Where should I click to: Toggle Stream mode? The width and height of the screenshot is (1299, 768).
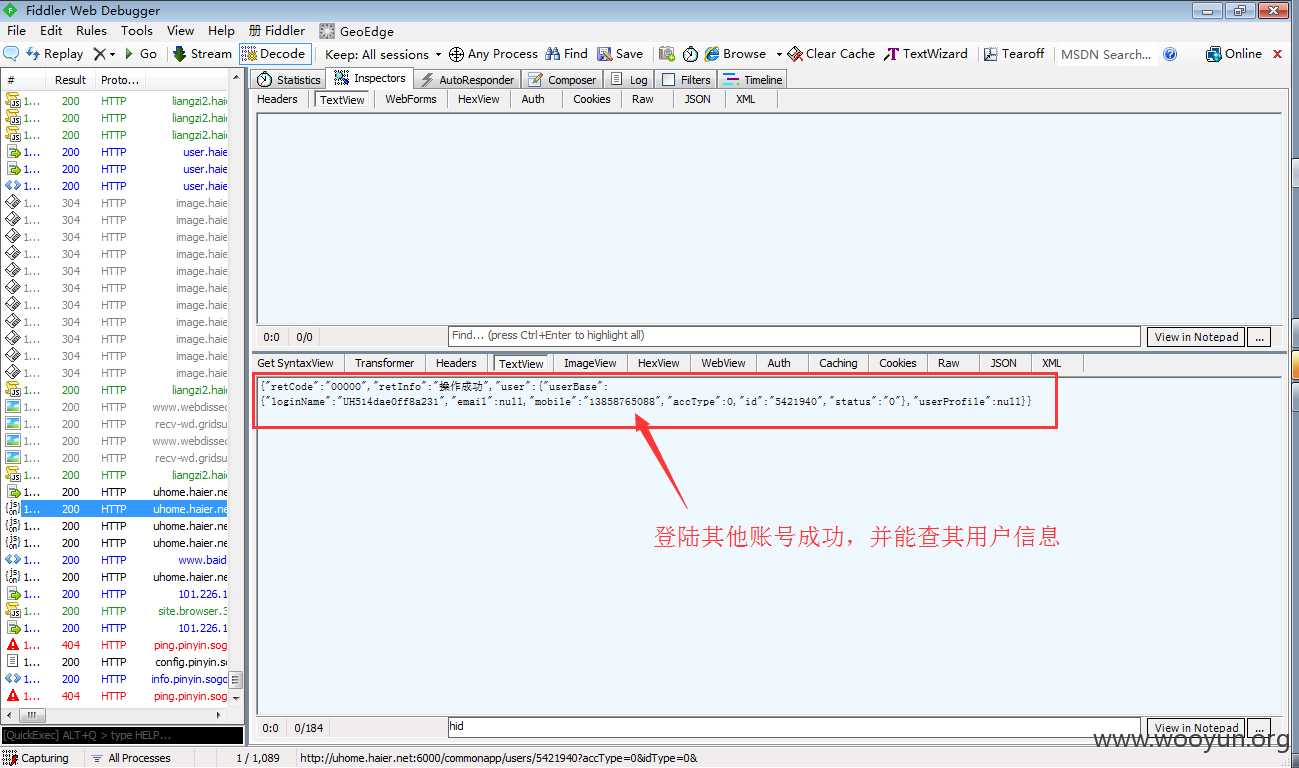pos(202,54)
